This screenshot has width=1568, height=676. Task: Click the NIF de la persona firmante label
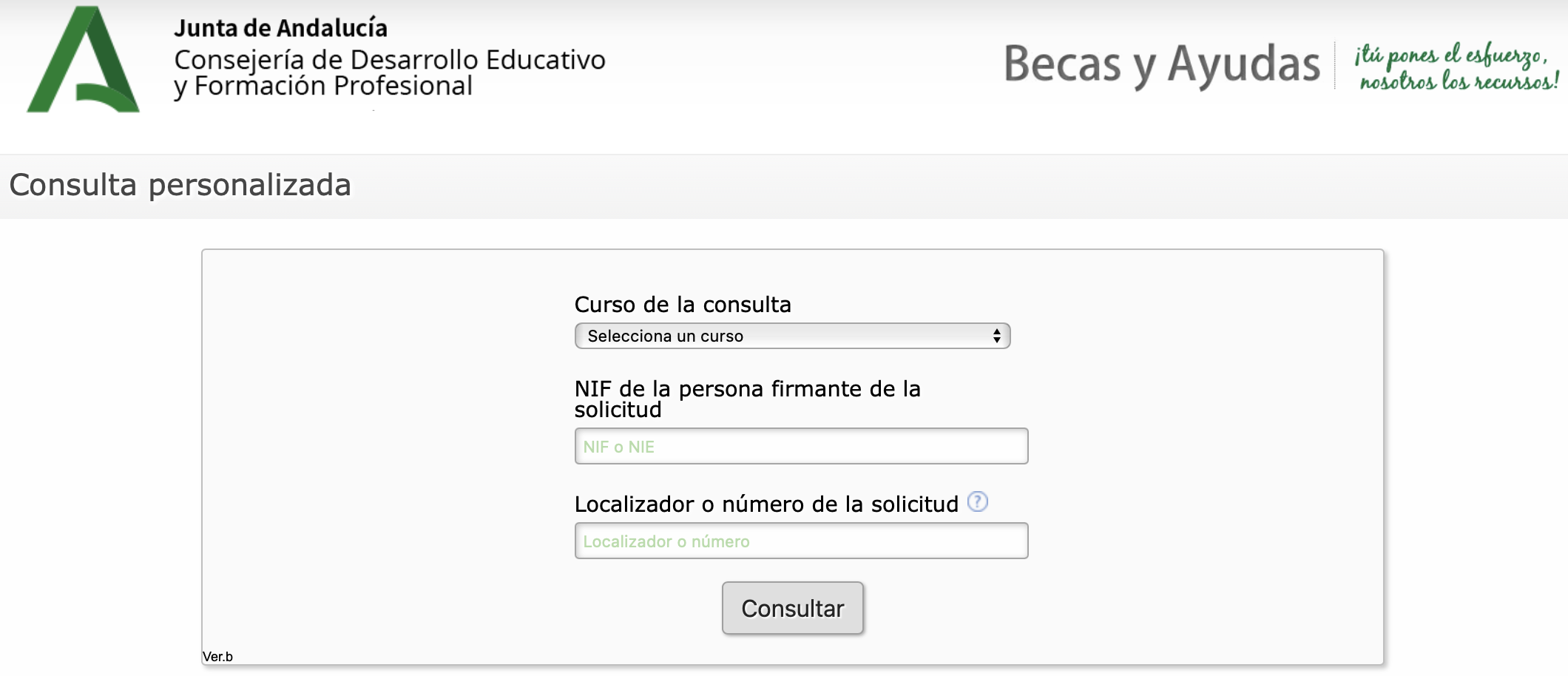pos(747,399)
